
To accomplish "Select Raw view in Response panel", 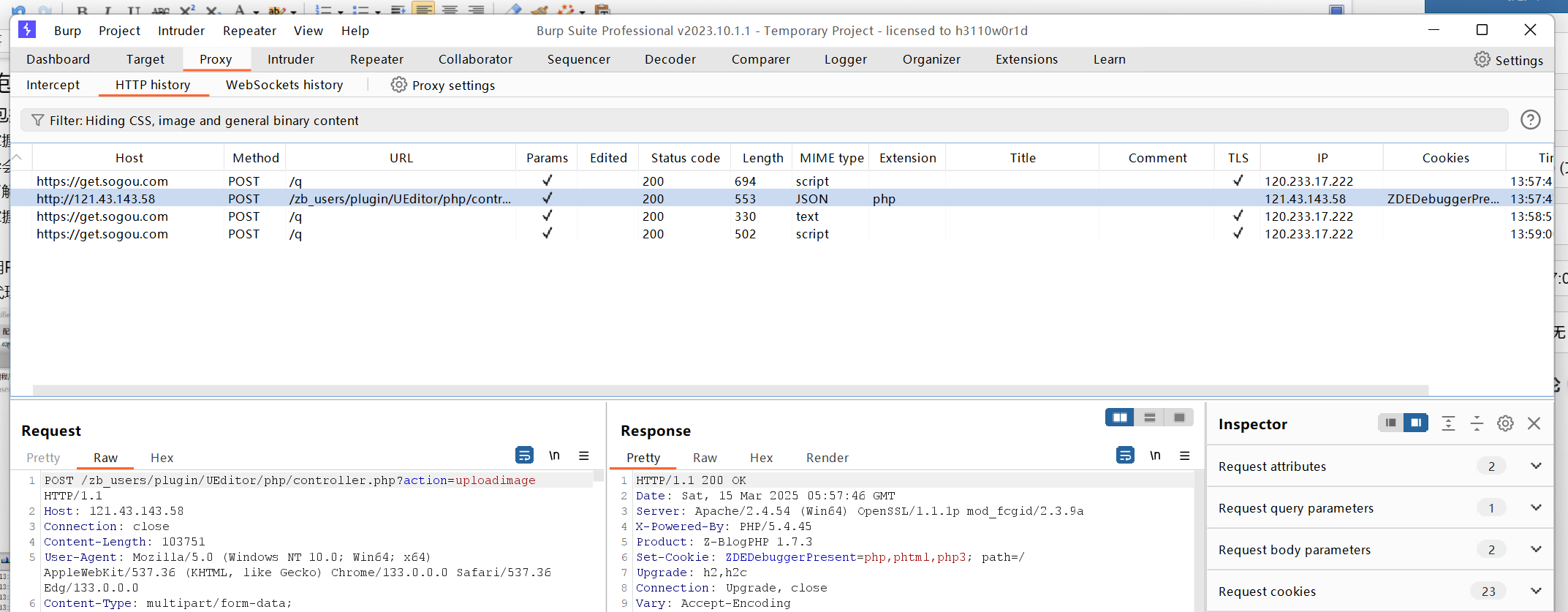I will [705, 458].
